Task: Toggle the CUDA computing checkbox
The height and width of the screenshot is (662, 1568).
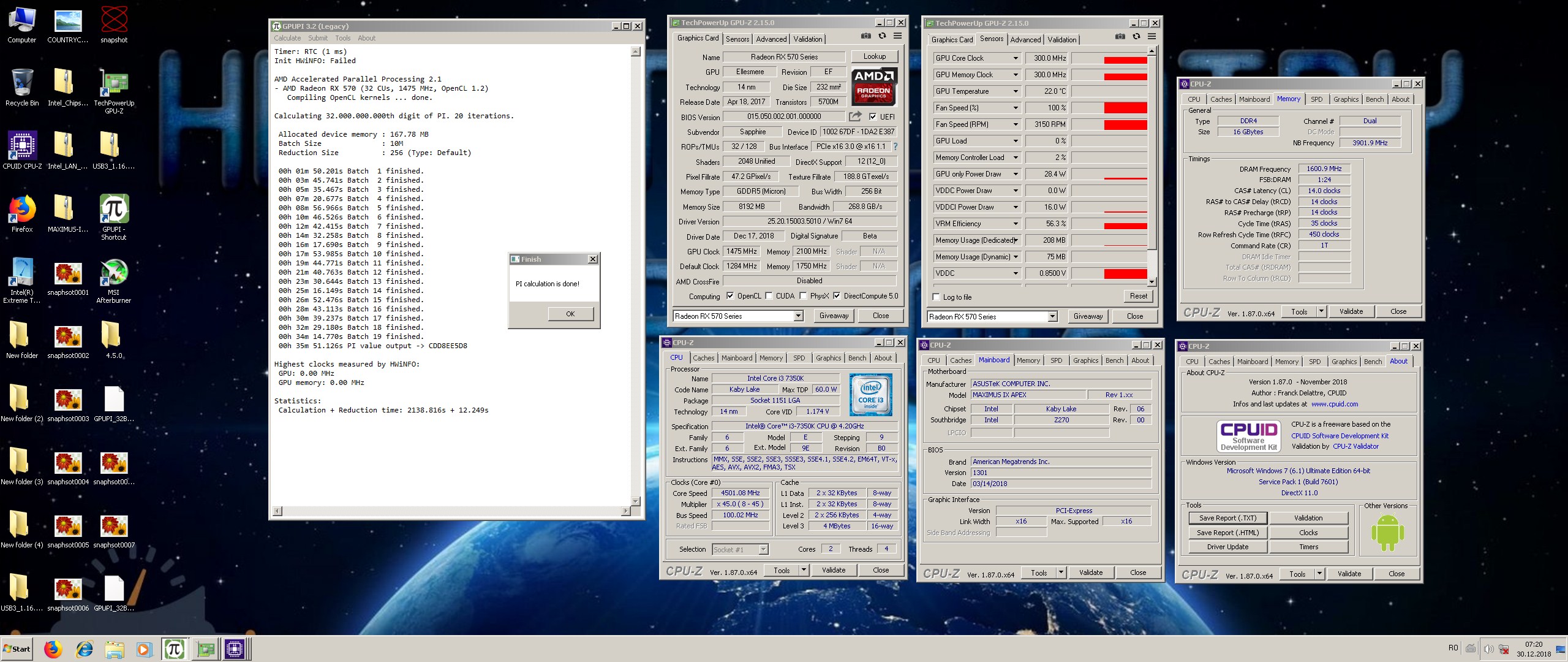Action: (x=769, y=296)
